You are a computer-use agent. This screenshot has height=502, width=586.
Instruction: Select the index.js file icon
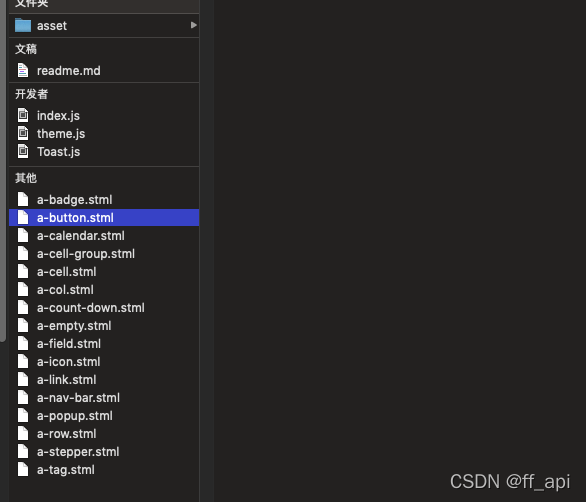pos(23,115)
